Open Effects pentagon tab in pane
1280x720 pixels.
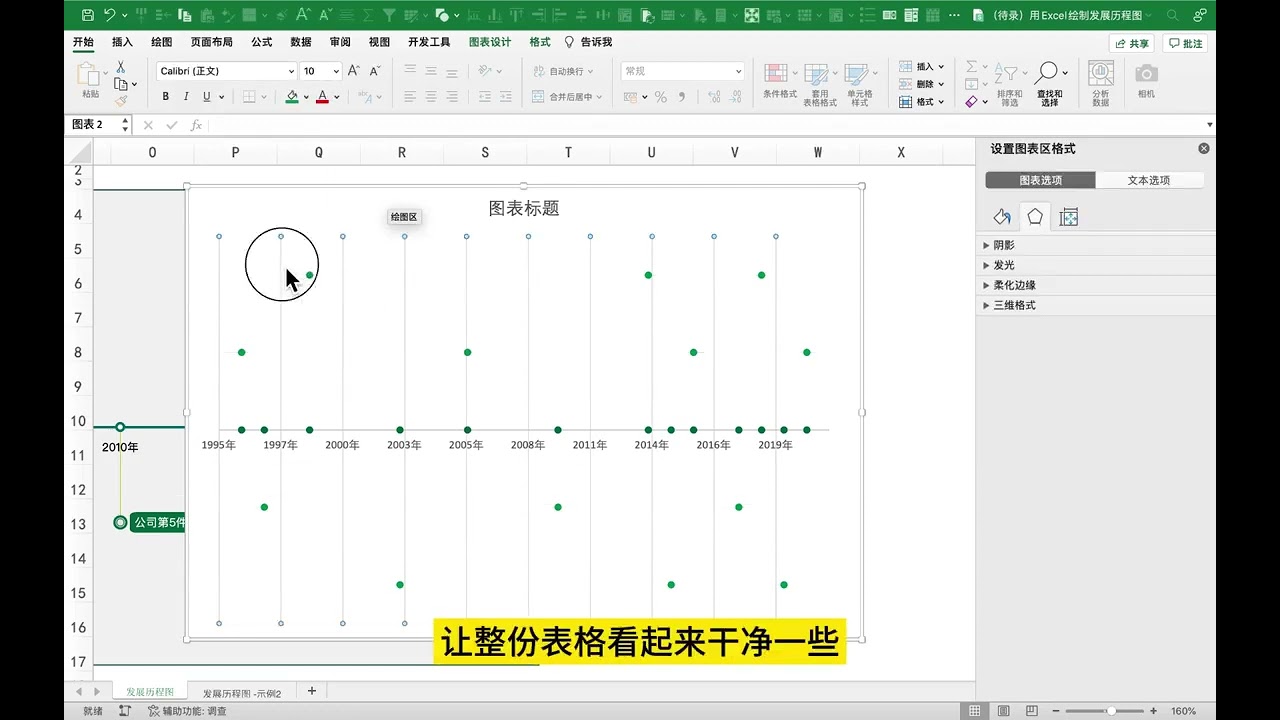click(1035, 217)
